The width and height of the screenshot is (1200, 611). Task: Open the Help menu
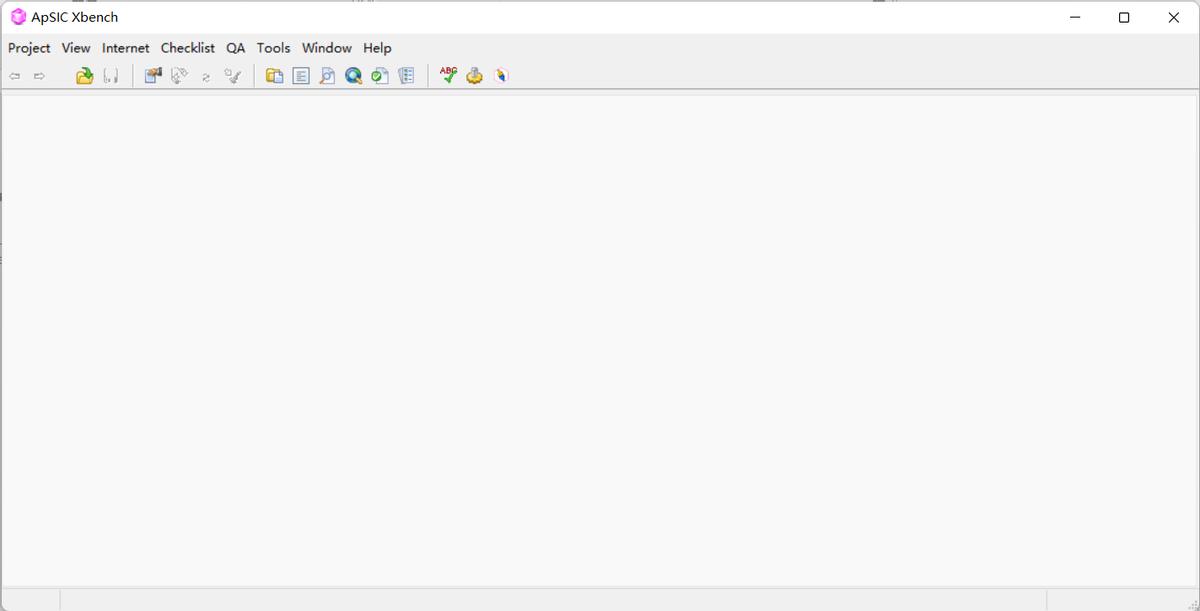coord(377,48)
